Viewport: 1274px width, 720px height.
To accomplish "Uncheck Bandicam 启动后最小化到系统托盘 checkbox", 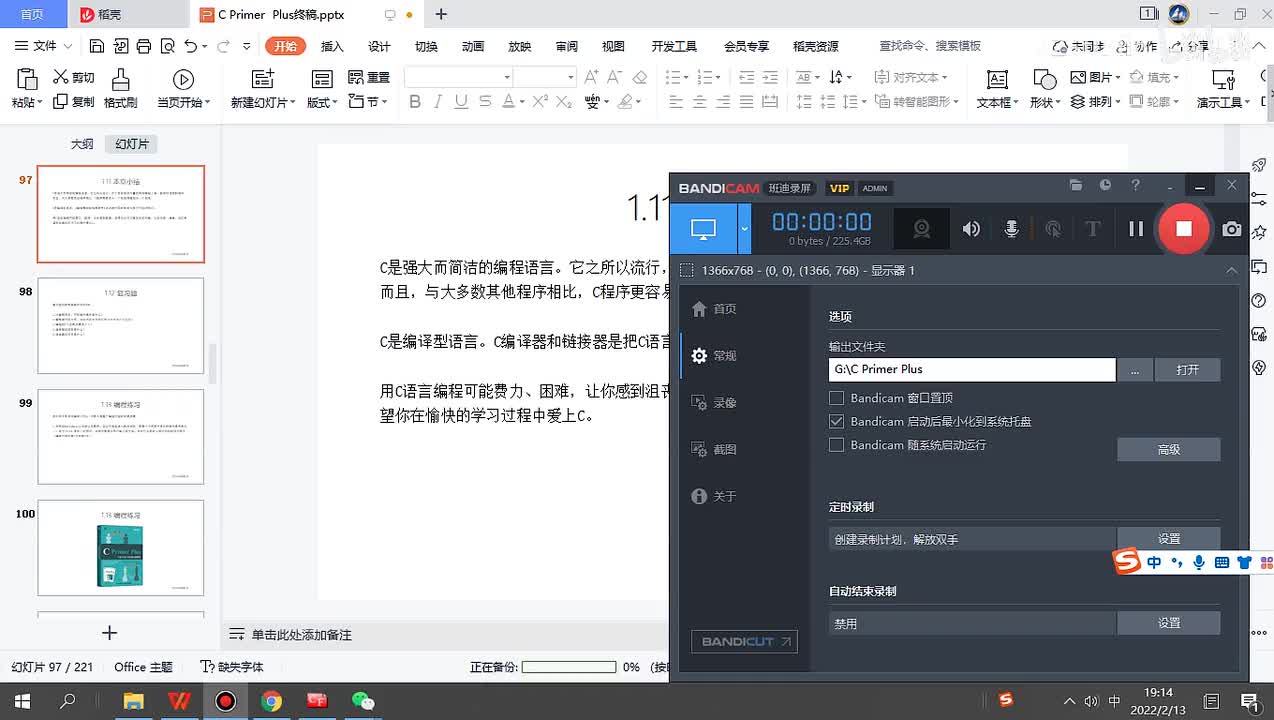I will point(837,421).
